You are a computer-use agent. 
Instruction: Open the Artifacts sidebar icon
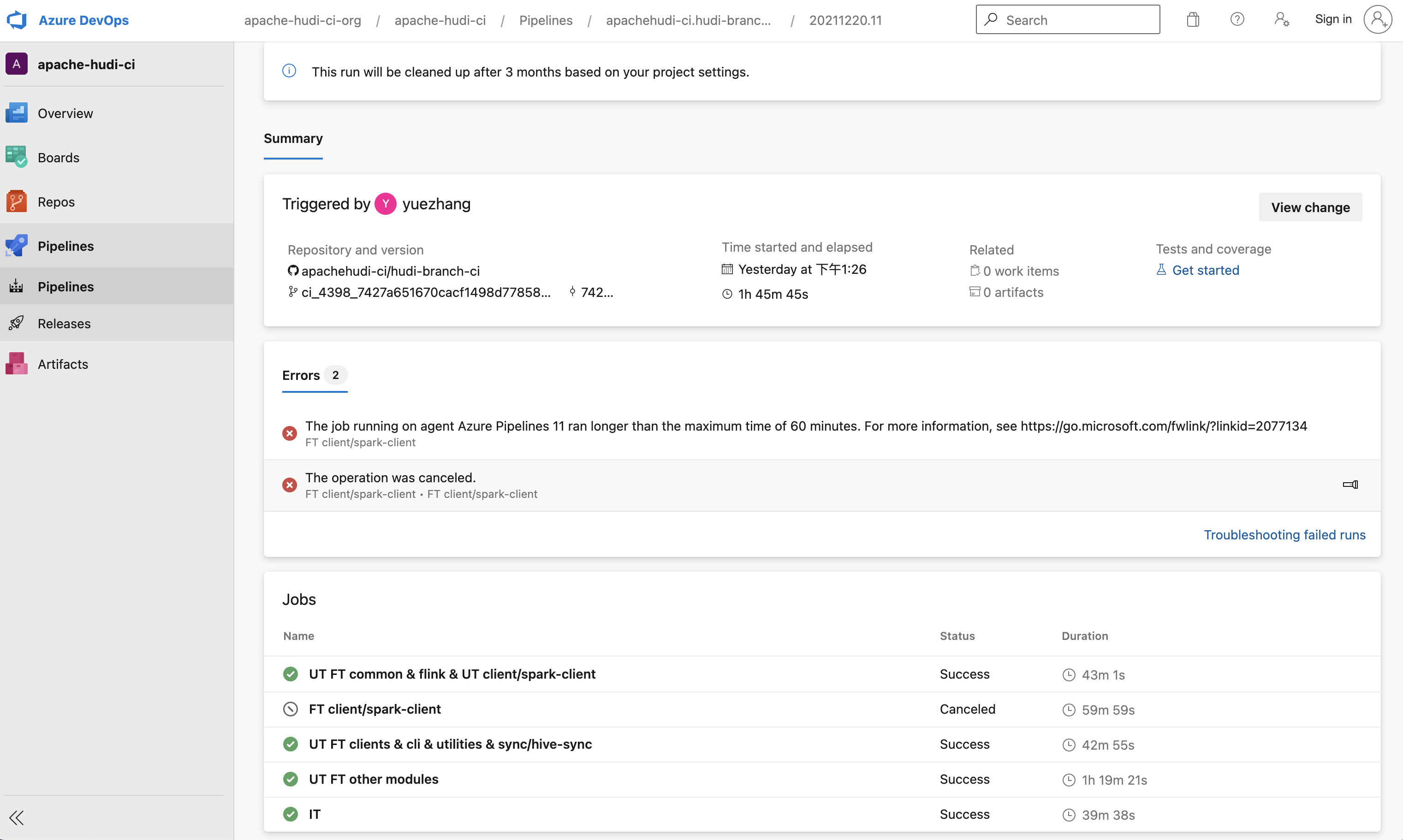point(17,364)
